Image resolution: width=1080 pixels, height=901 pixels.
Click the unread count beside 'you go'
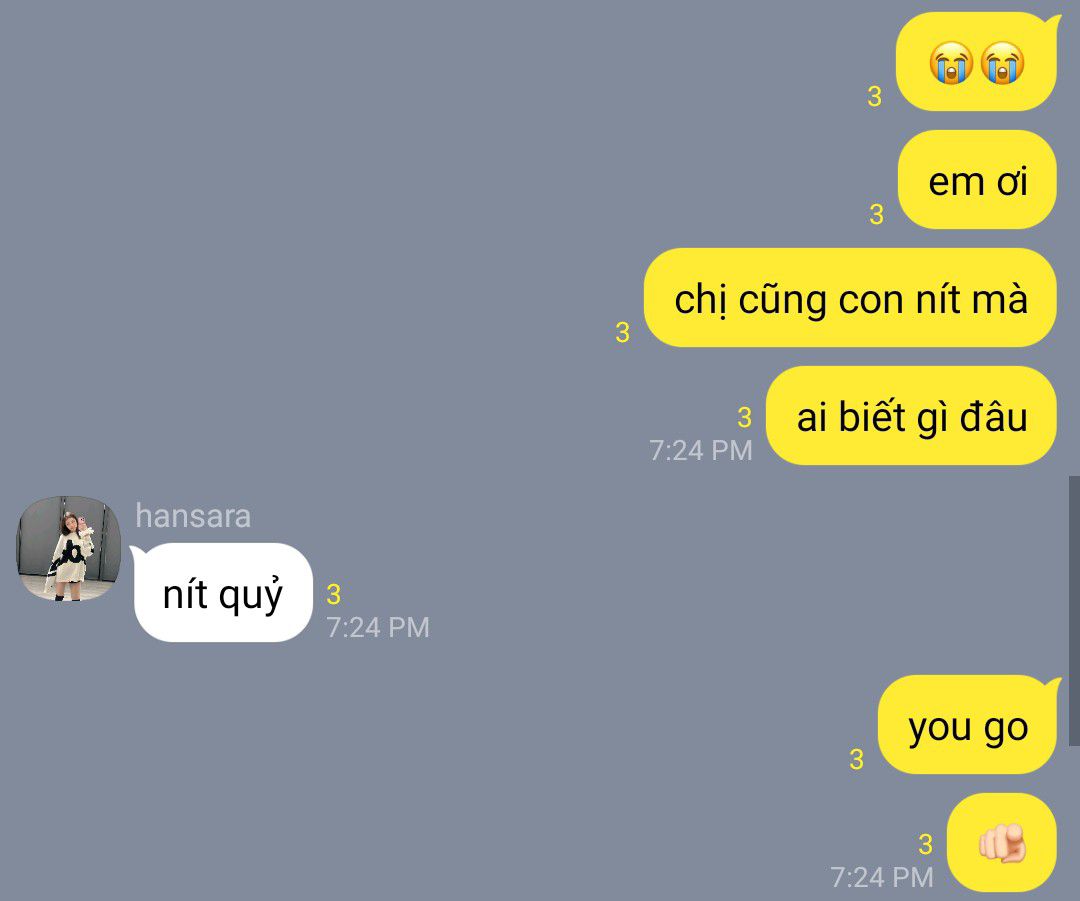pyautogui.click(x=856, y=759)
